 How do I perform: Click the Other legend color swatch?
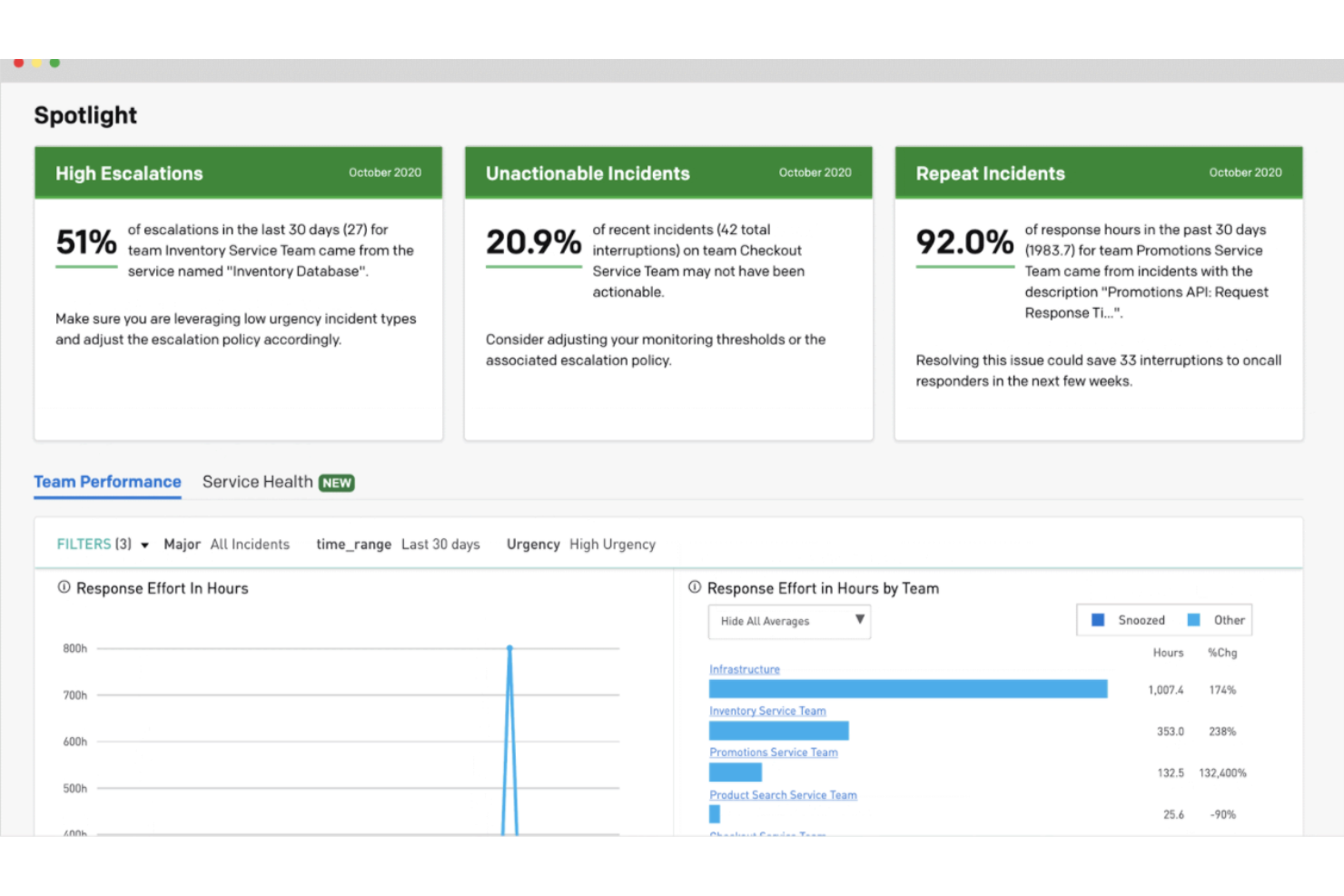1194,619
